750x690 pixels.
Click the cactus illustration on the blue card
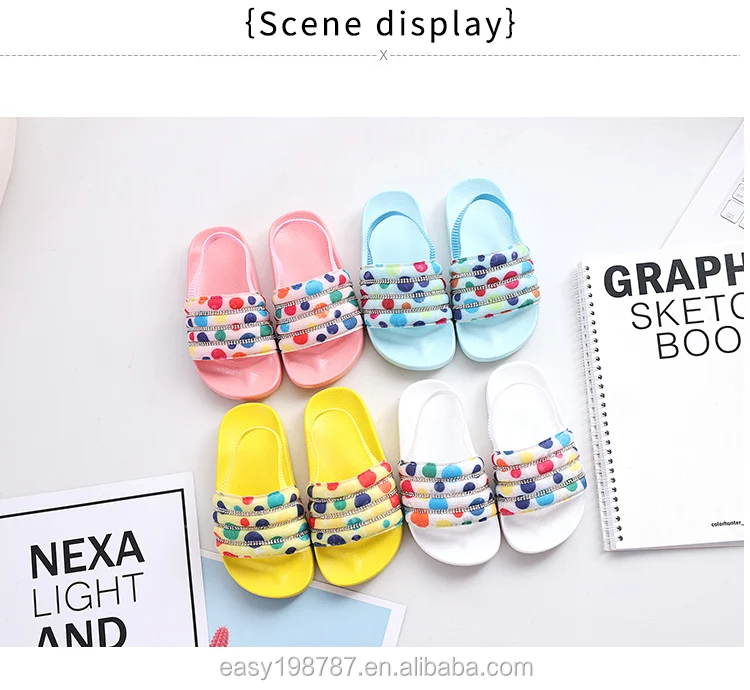219,636
